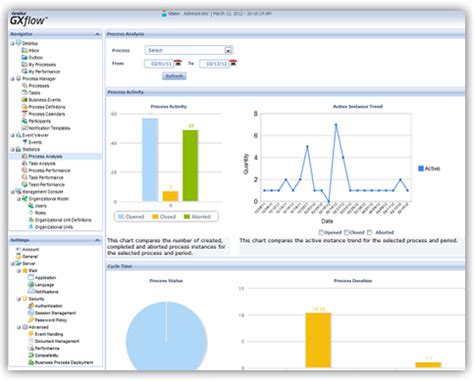Open the Account settings item

[x=31, y=249]
